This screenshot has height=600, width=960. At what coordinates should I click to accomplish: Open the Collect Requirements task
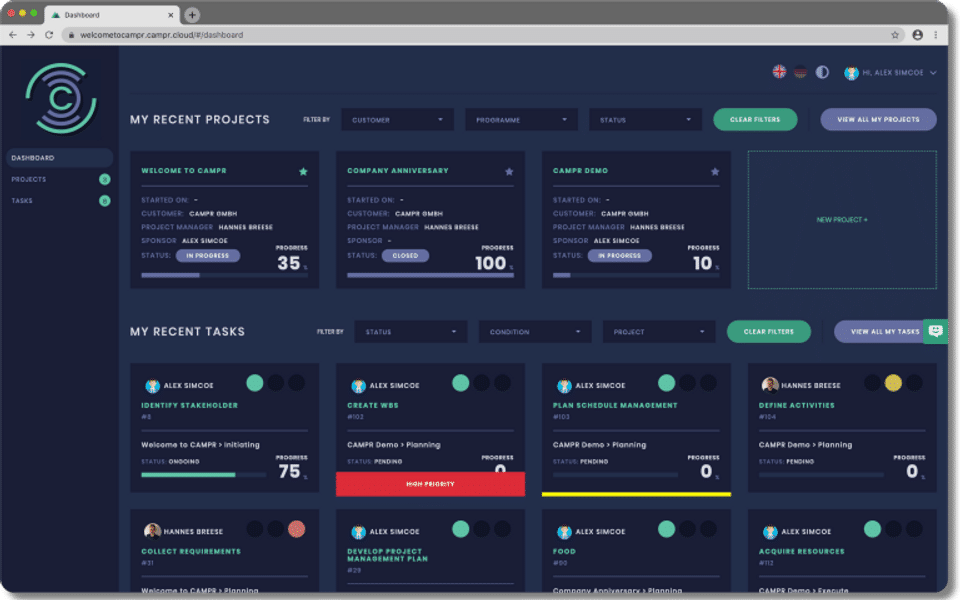[x=191, y=552]
